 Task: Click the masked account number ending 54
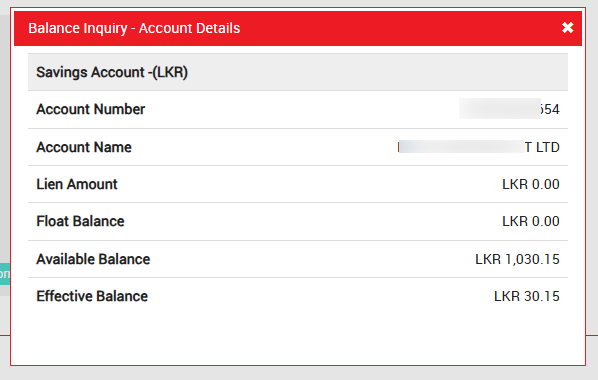(x=509, y=109)
